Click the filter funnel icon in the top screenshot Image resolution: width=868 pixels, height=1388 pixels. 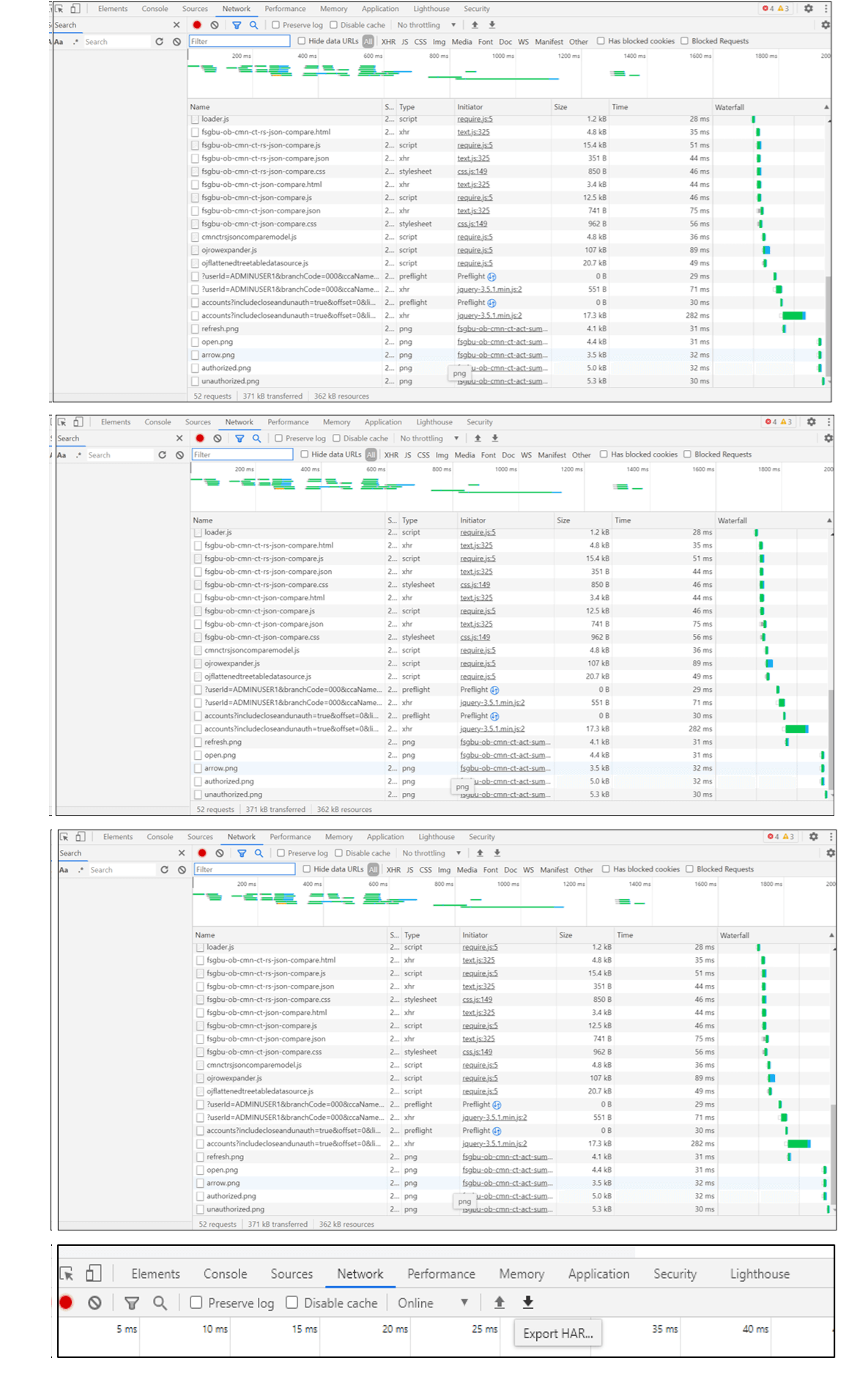(237, 25)
